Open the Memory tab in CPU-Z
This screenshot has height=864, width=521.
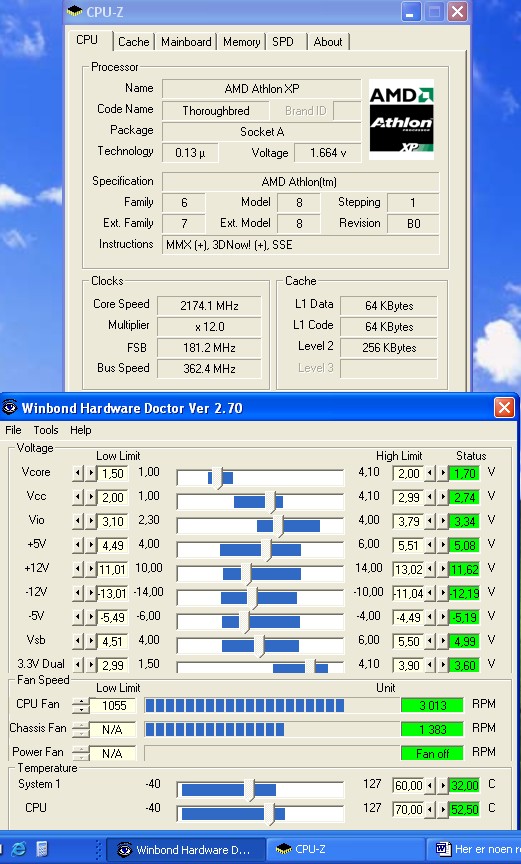coord(241,42)
